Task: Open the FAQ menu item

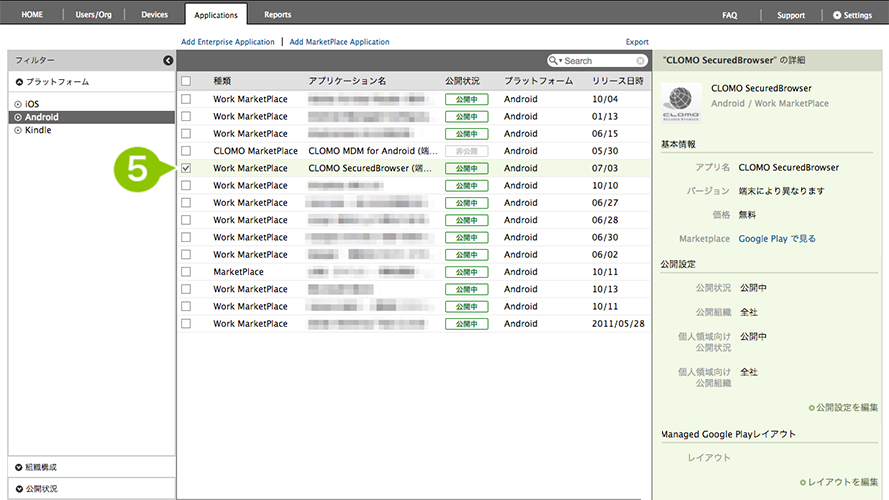Action: tap(730, 15)
